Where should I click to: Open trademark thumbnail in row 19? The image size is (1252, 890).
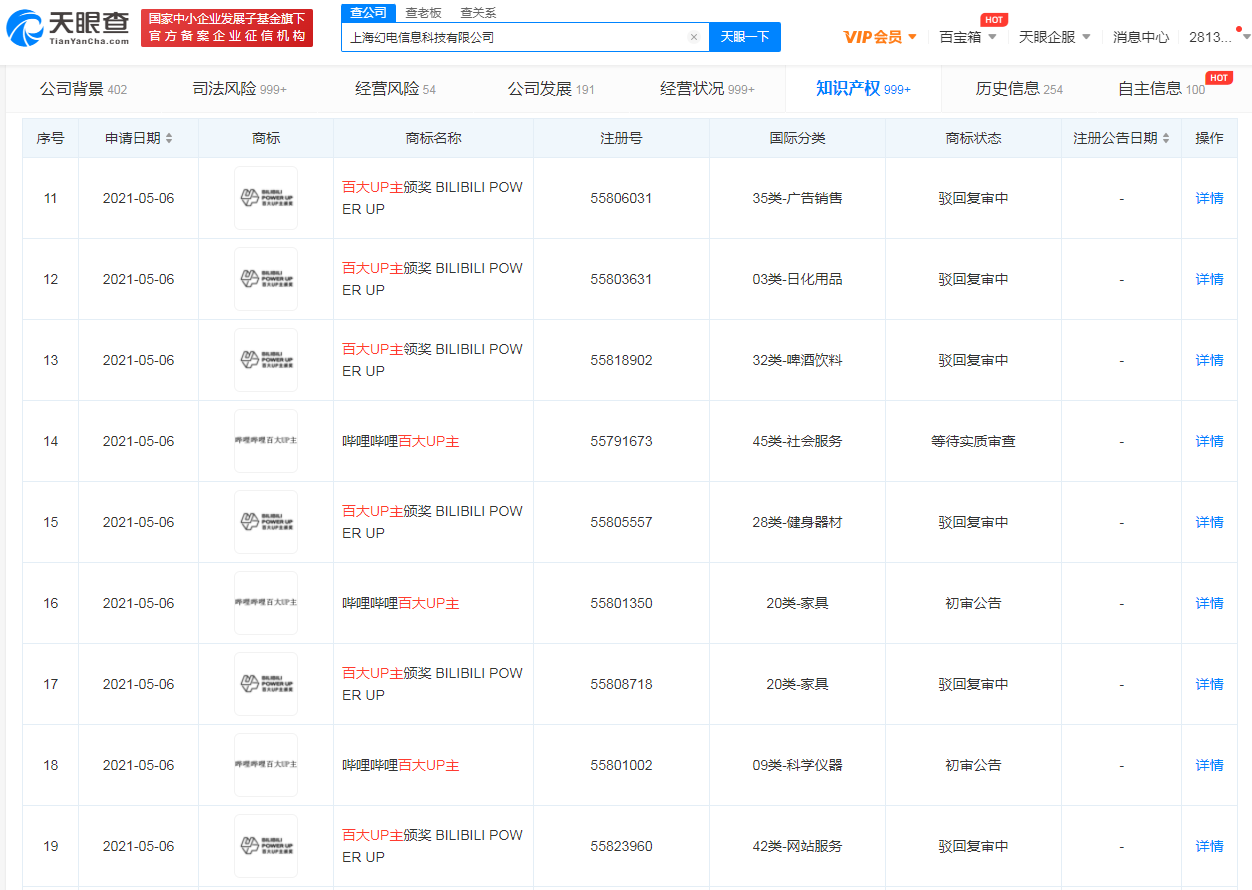point(266,846)
